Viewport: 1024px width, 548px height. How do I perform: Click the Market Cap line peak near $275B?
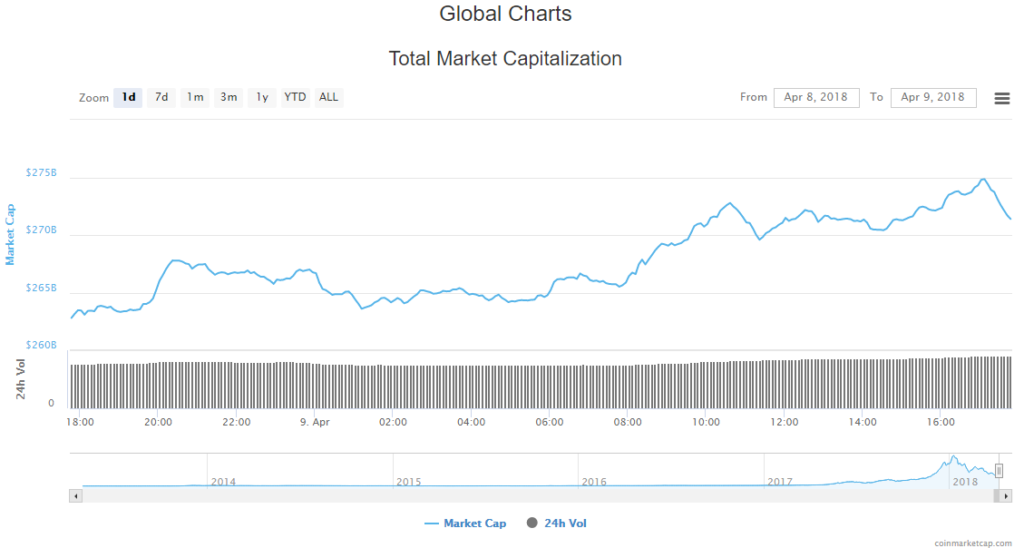point(984,179)
